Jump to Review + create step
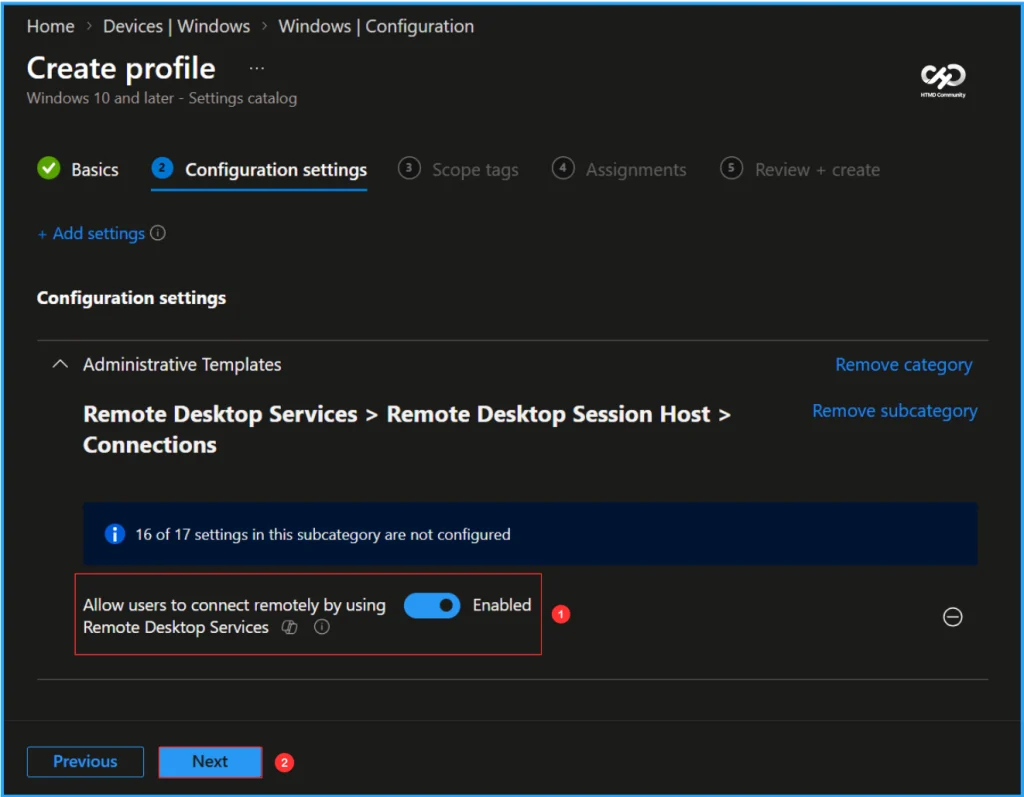 799,170
